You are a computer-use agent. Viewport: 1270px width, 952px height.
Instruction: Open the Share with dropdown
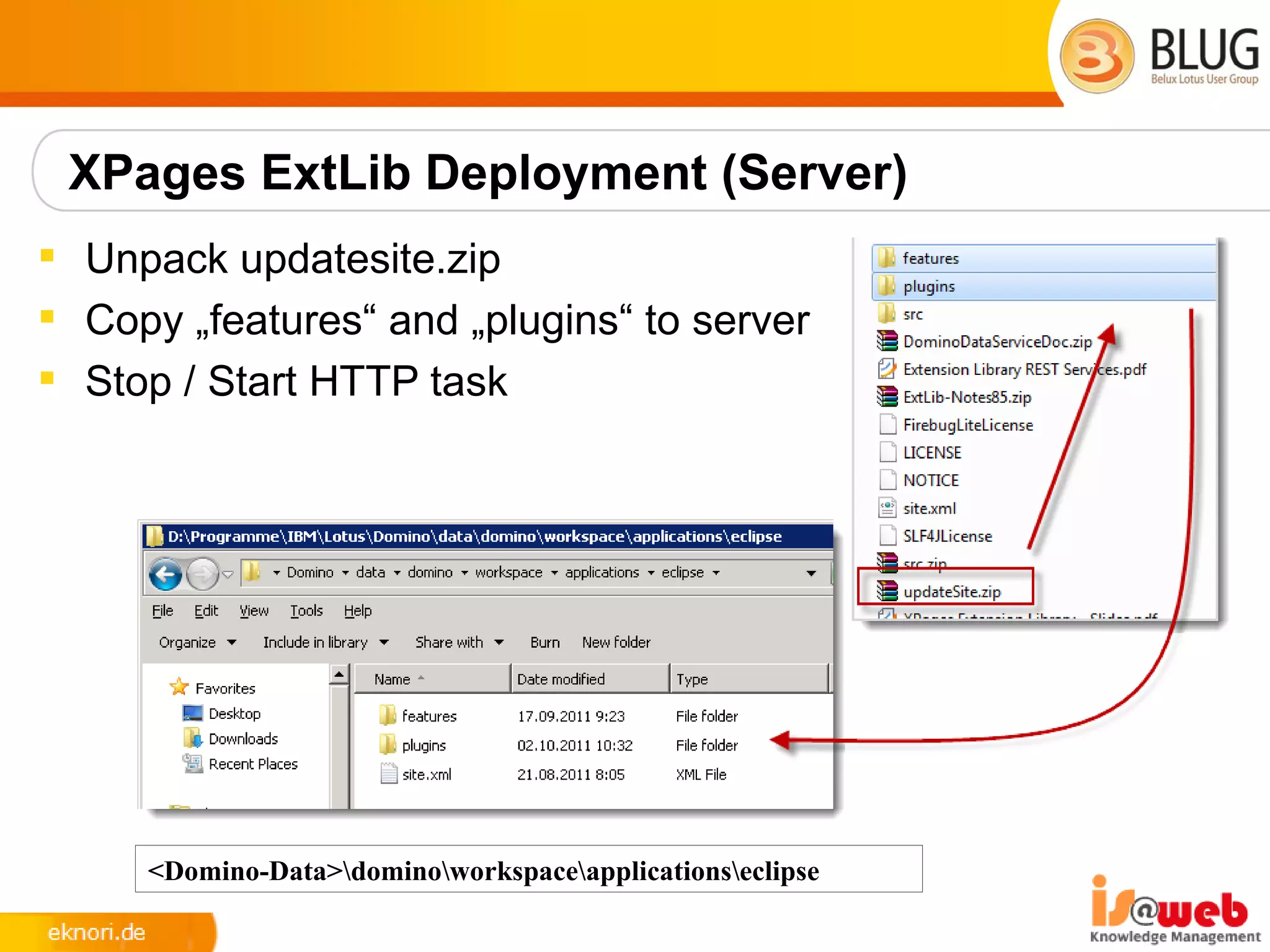coord(460,643)
